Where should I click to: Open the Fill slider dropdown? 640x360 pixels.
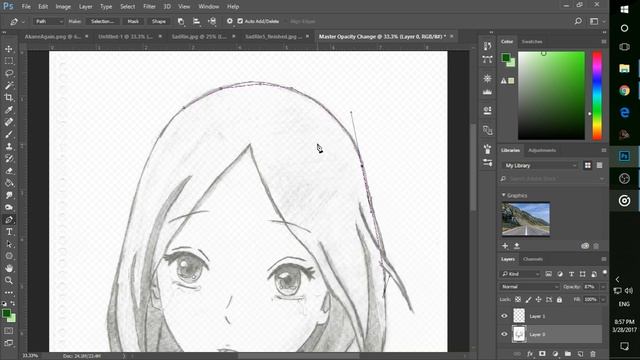click(x=603, y=300)
